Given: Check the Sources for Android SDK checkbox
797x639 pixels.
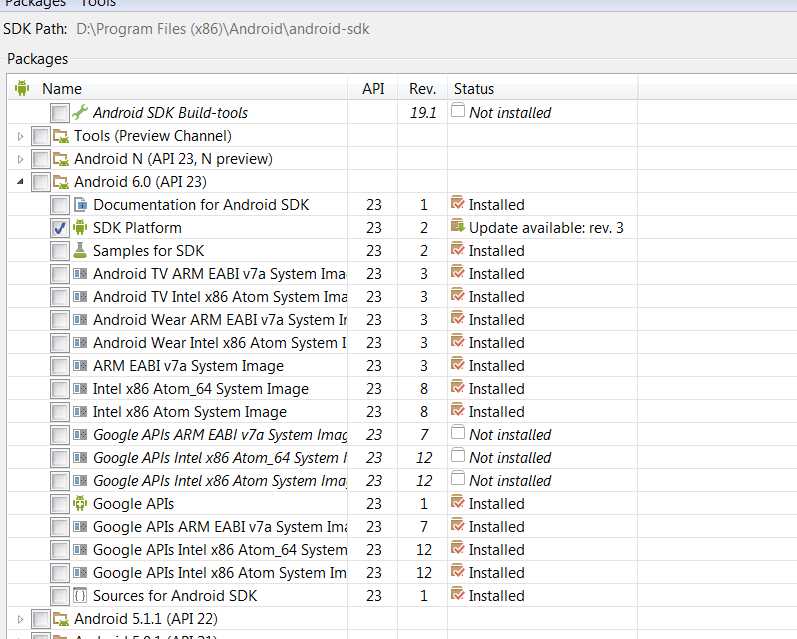Looking at the screenshot, I should (x=59, y=596).
